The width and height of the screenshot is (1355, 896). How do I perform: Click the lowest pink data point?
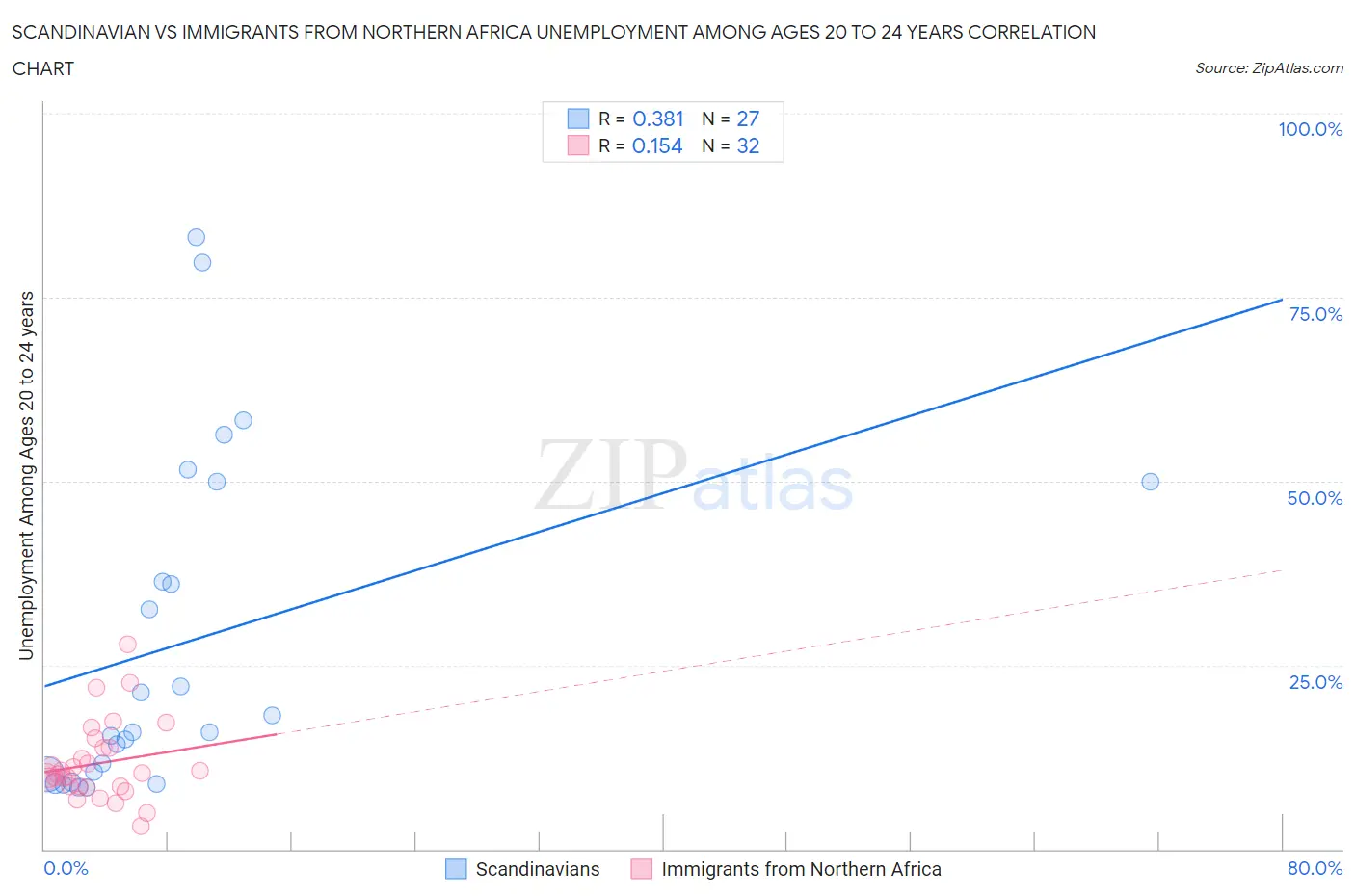click(x=141, y=826)
